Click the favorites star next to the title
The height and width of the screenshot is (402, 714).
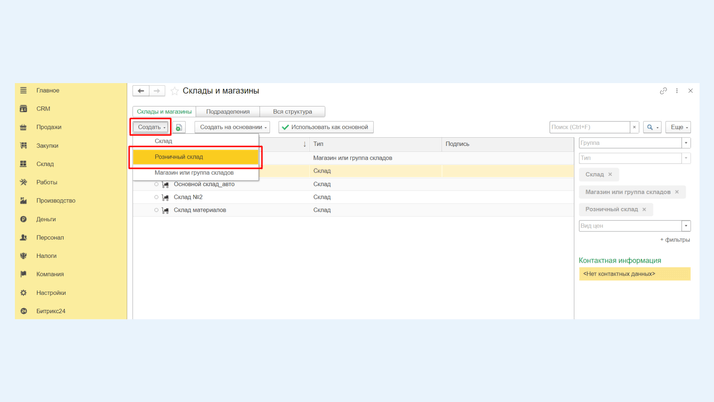tap(174, 91)
